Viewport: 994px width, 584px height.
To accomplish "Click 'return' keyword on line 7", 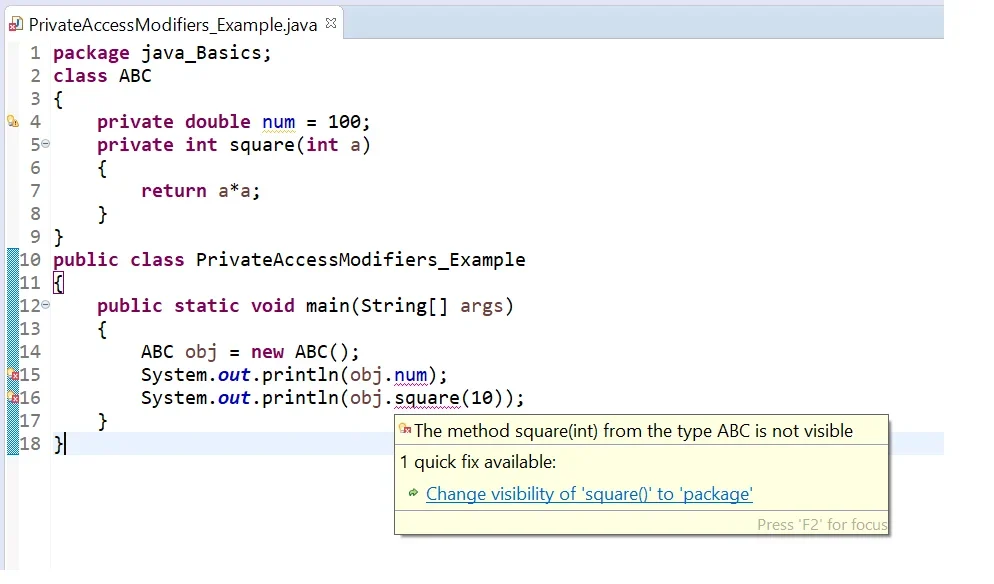I will pyautogui.click(x=174, y=191).
